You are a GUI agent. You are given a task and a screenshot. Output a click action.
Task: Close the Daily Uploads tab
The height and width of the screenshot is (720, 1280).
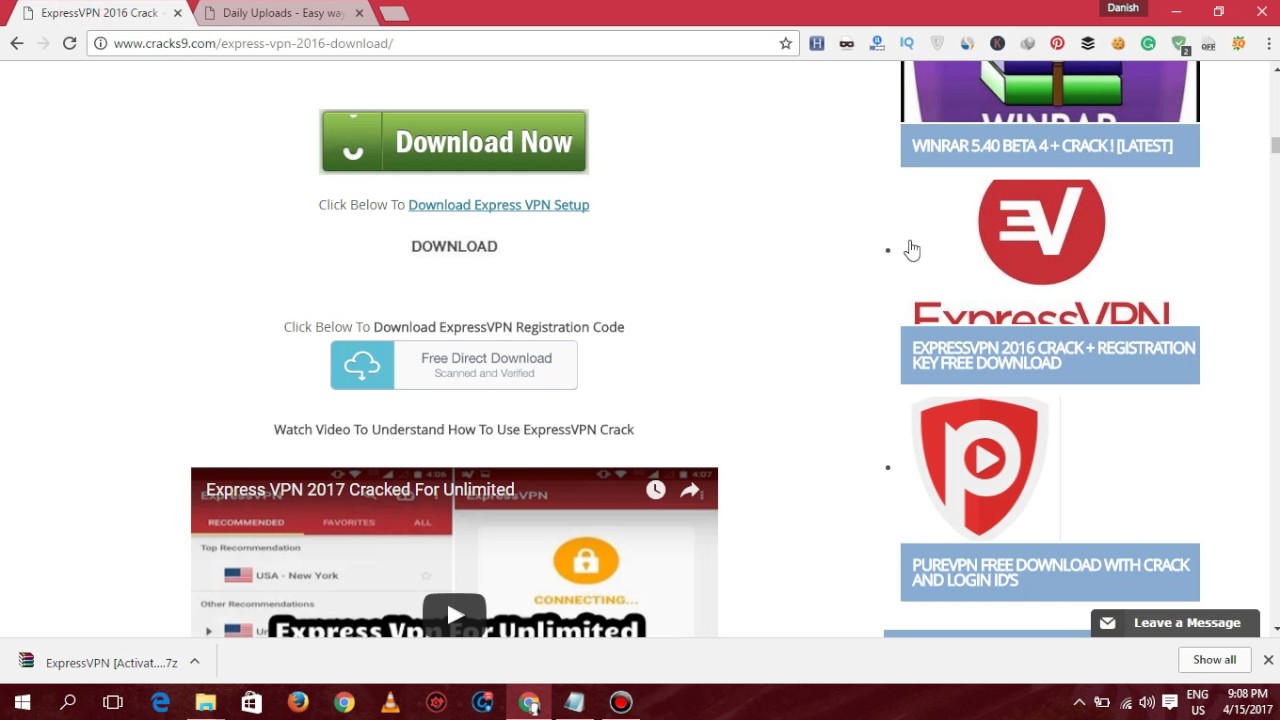[359, 13]
